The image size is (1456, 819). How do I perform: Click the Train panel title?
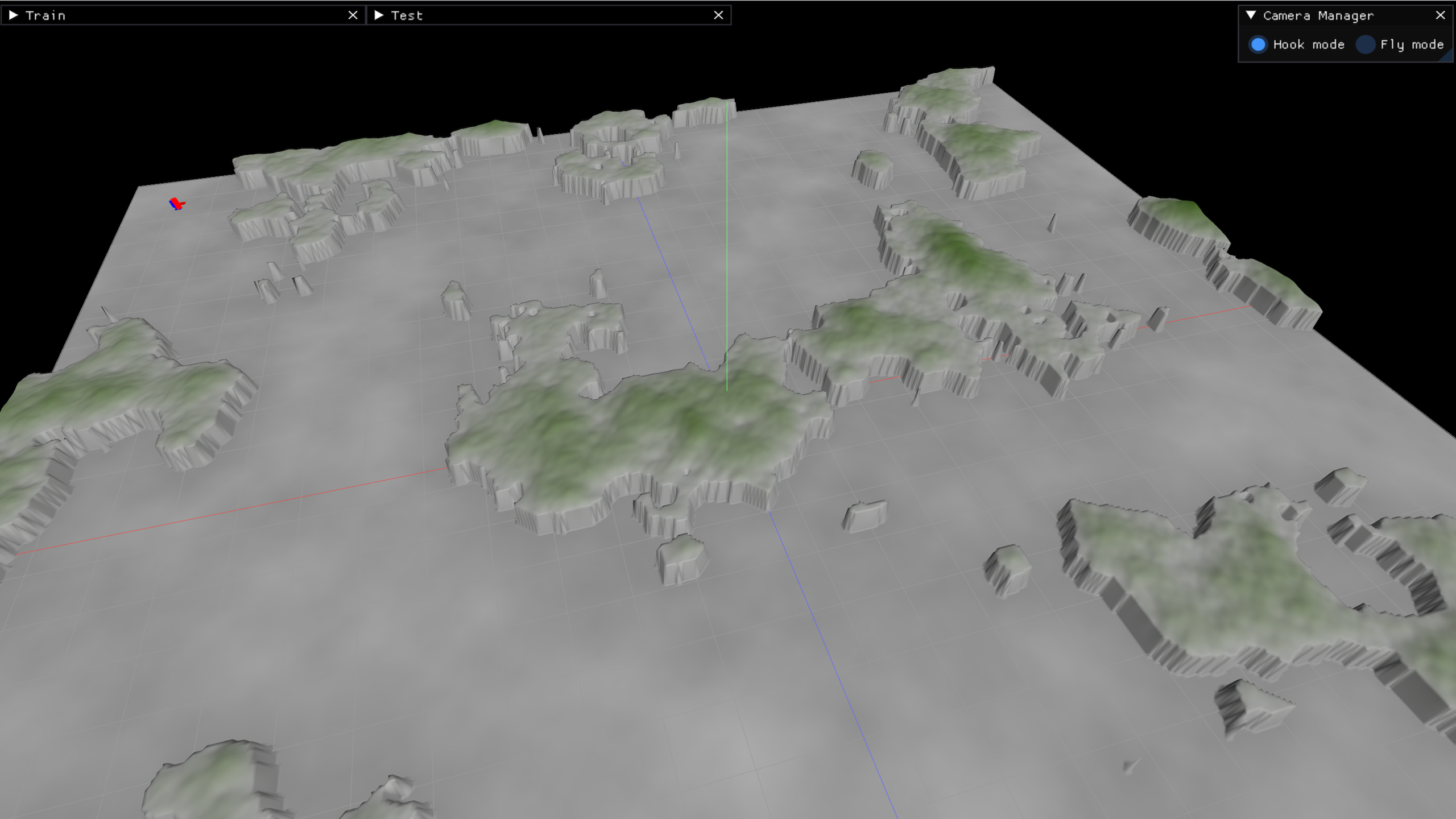coord(45,16)
